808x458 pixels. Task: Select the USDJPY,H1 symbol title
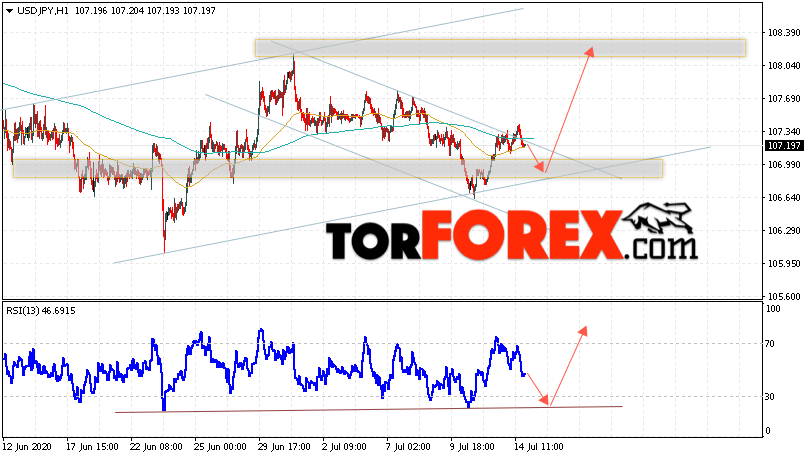pos(43,11)
